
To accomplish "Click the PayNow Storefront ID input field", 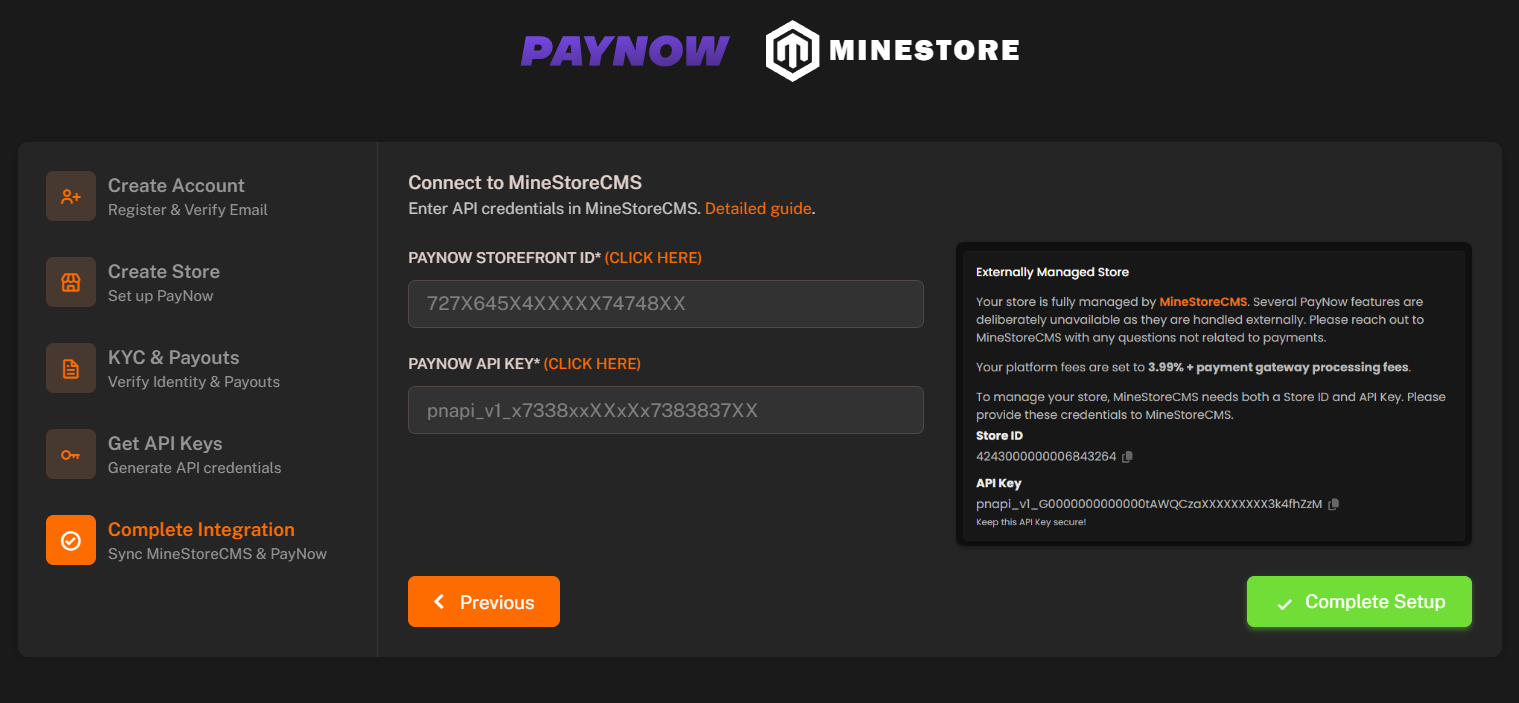I will [665, 304].
